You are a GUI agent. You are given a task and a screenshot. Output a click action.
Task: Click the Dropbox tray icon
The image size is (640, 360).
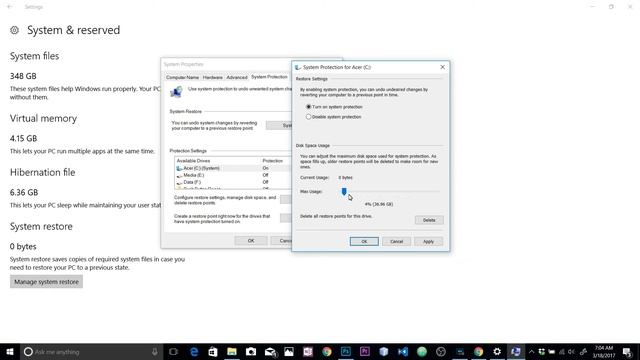[542, 351]
